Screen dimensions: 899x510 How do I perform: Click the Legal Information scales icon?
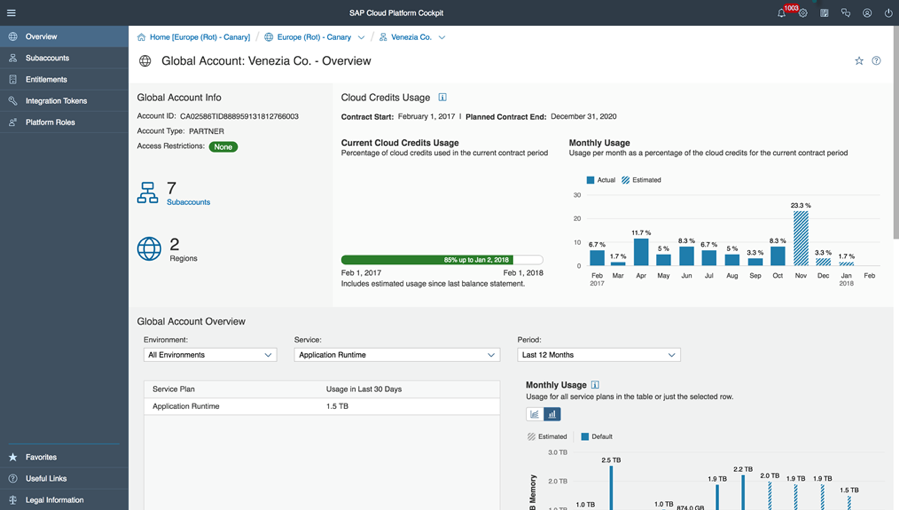click(13, 500)
